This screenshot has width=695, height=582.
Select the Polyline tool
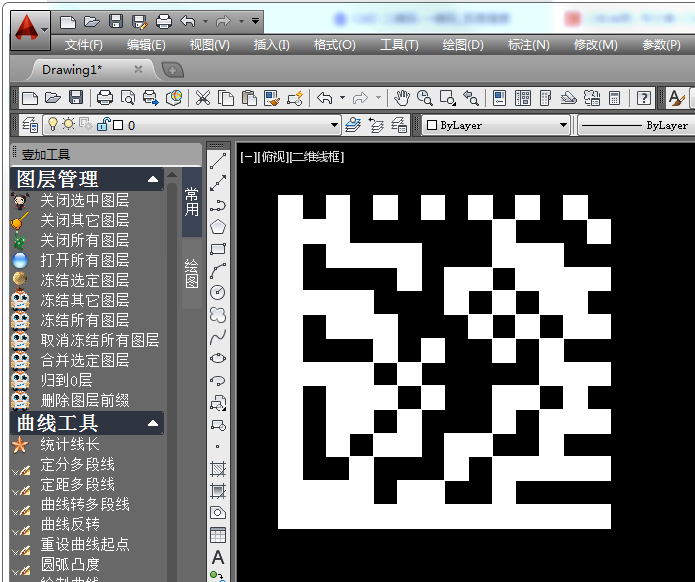pos(218,205)
